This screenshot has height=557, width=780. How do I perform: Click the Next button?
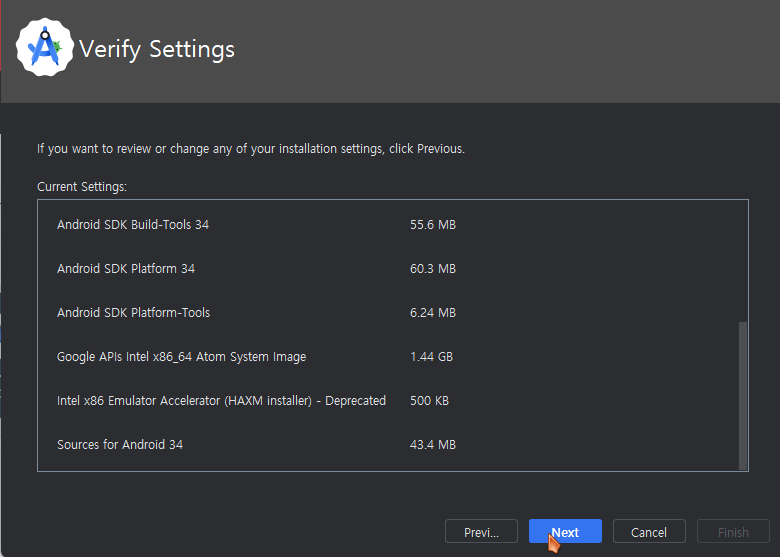(x=565, y=532)
